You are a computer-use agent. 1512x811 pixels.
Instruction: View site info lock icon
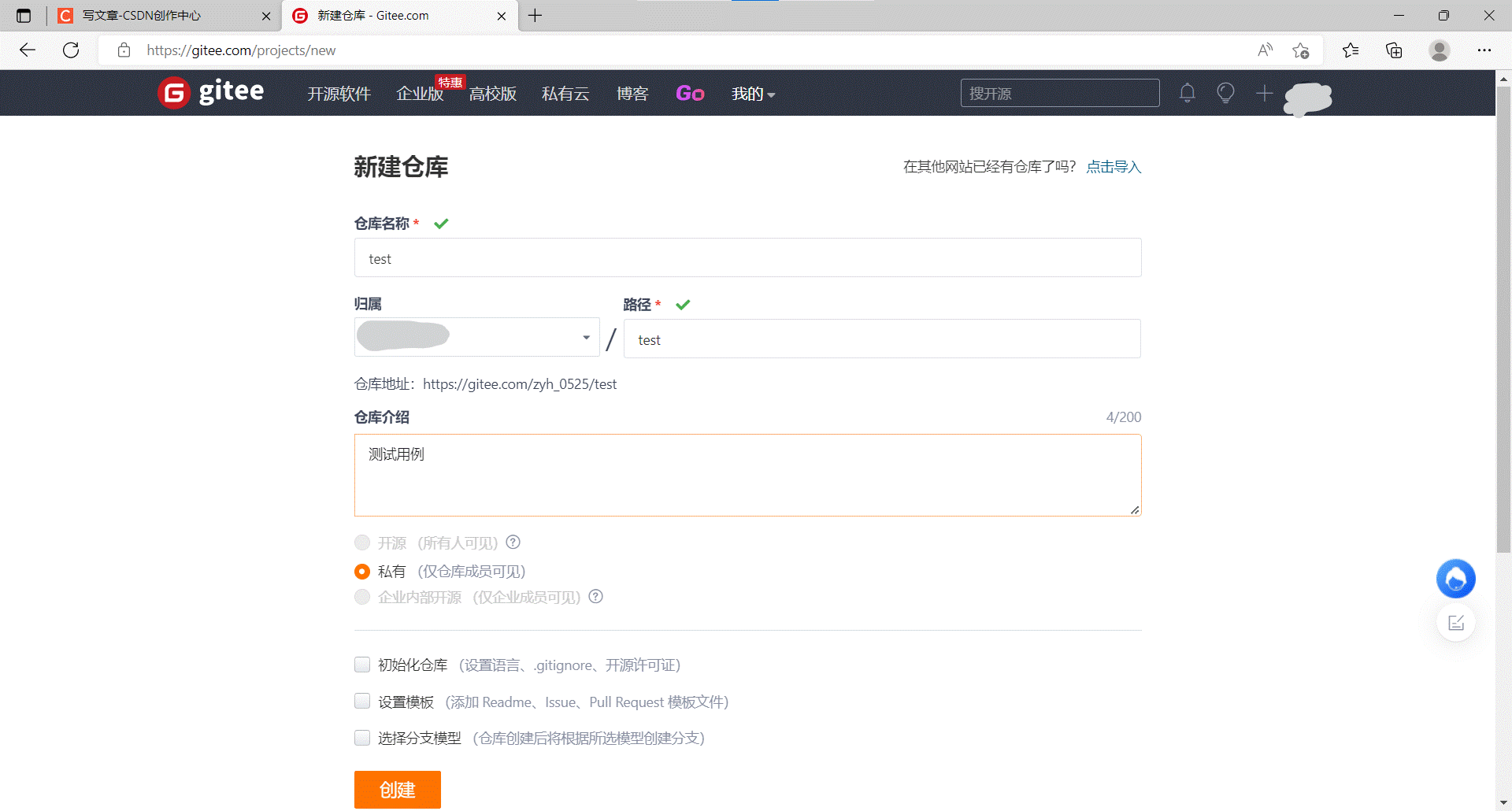(x=124, y=50)
